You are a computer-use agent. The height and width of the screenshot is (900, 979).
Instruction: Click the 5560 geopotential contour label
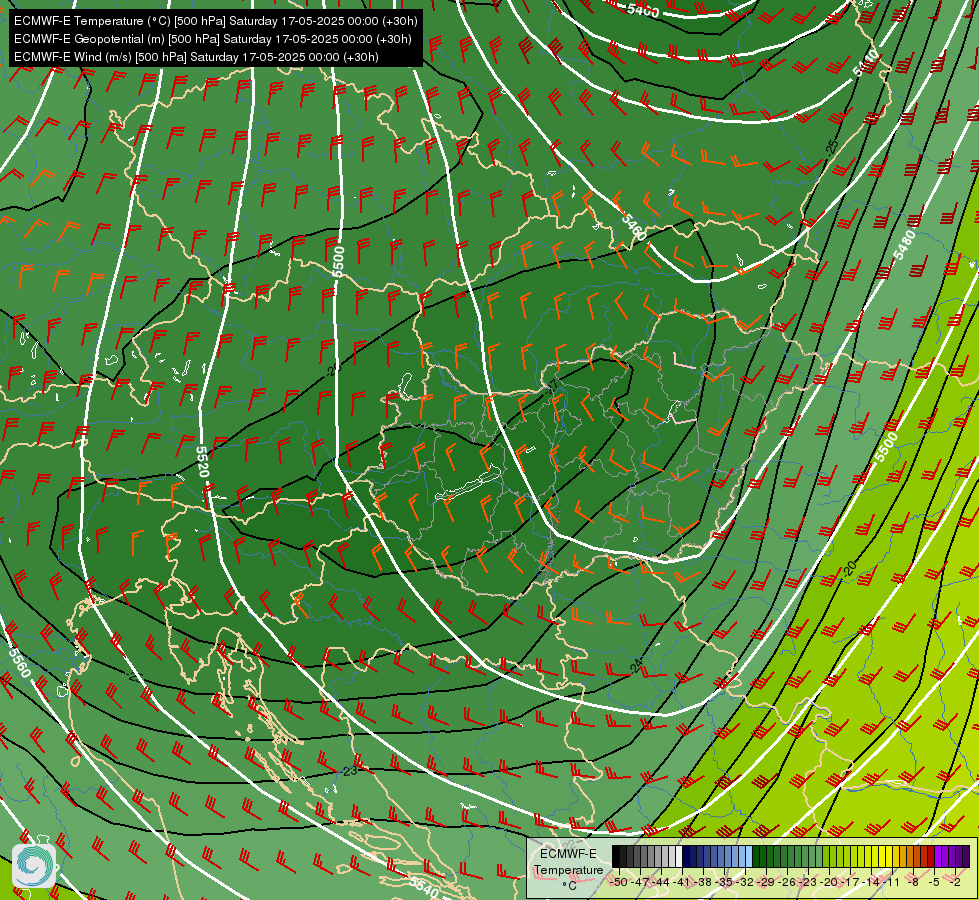pos(19,663)
